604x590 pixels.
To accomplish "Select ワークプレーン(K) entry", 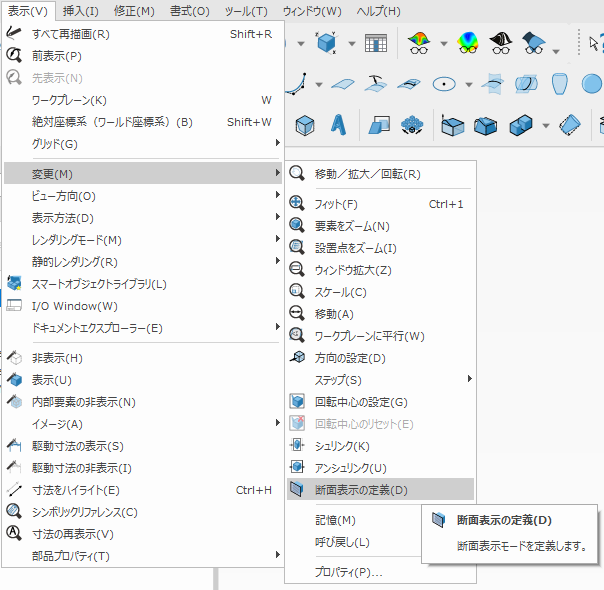I will (x=143, y=100).
